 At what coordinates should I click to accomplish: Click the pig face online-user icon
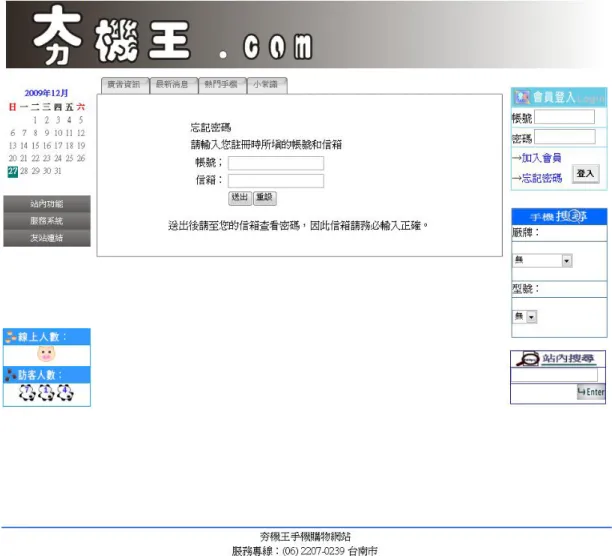46,354
